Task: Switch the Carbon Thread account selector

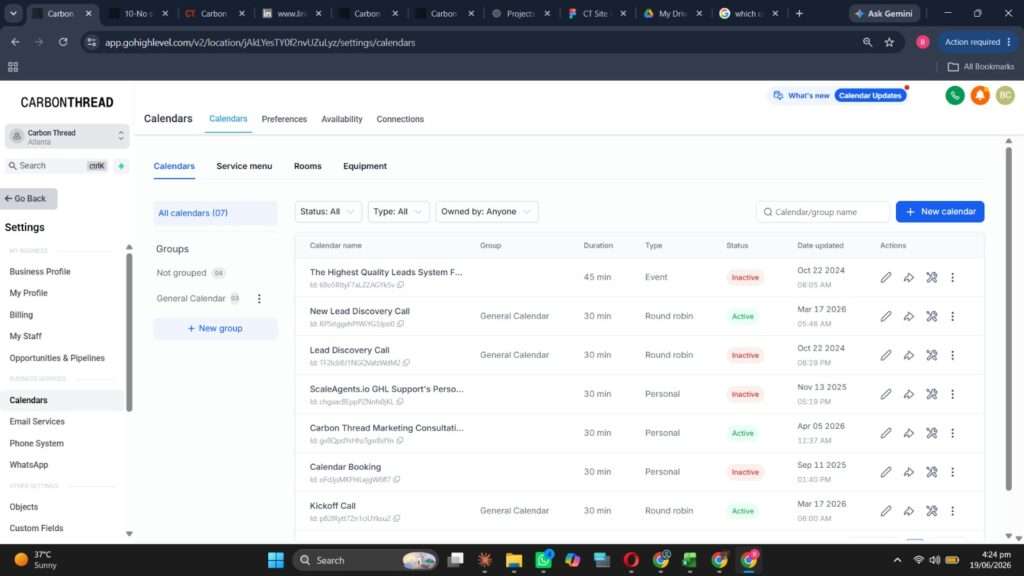Action: tap(67, 136)
